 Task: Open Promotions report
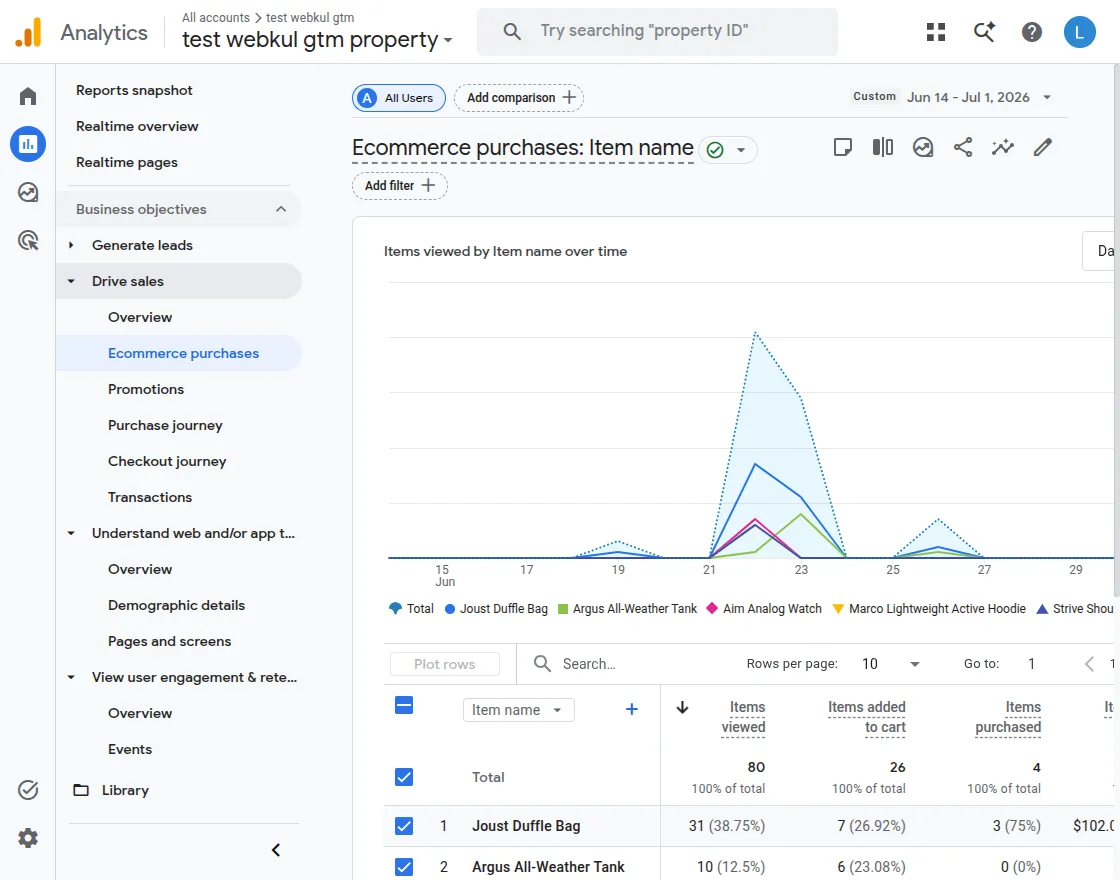[x=146, y=389]
